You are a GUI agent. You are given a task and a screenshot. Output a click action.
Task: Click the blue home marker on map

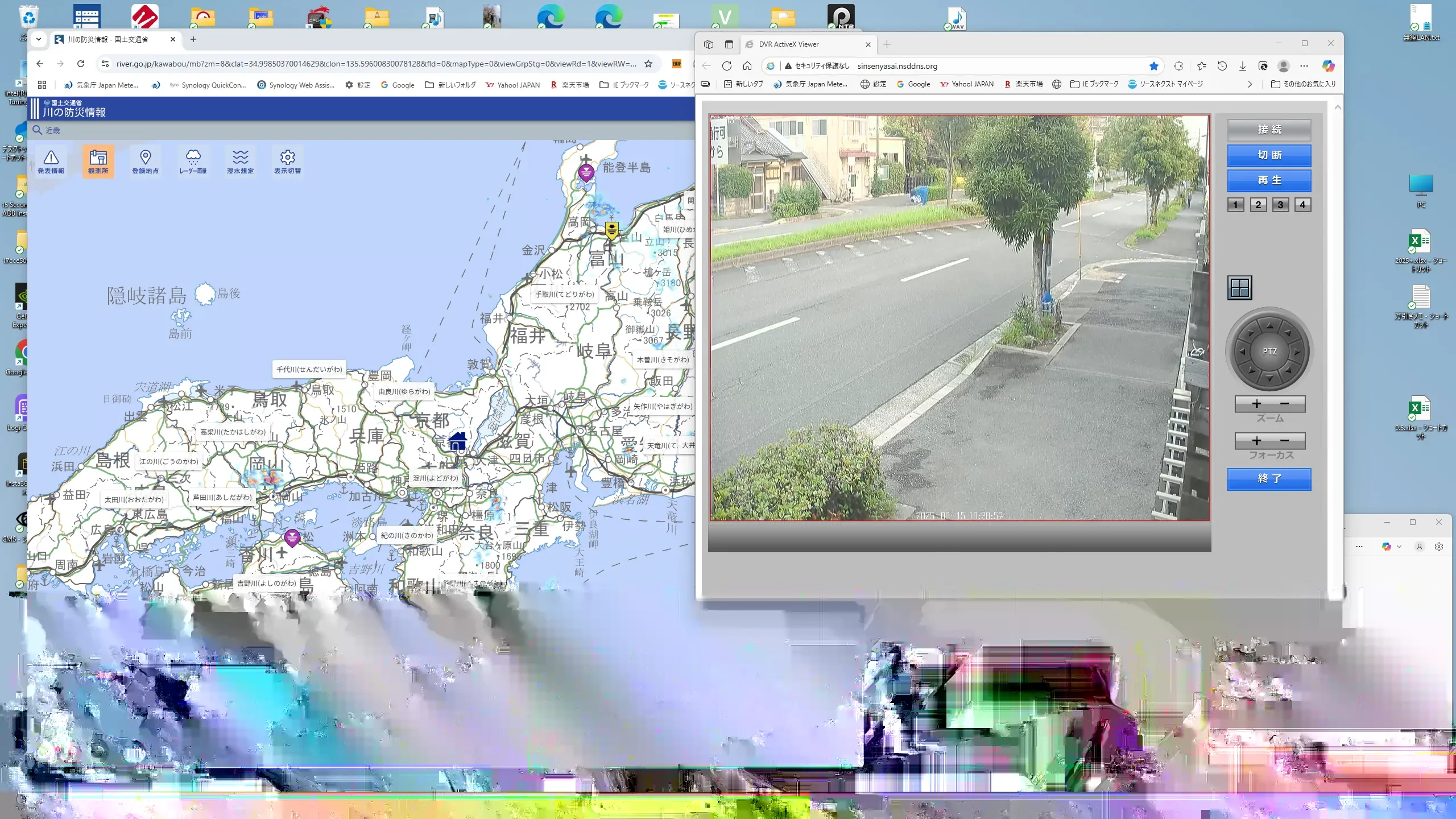[x=458, y=441]
